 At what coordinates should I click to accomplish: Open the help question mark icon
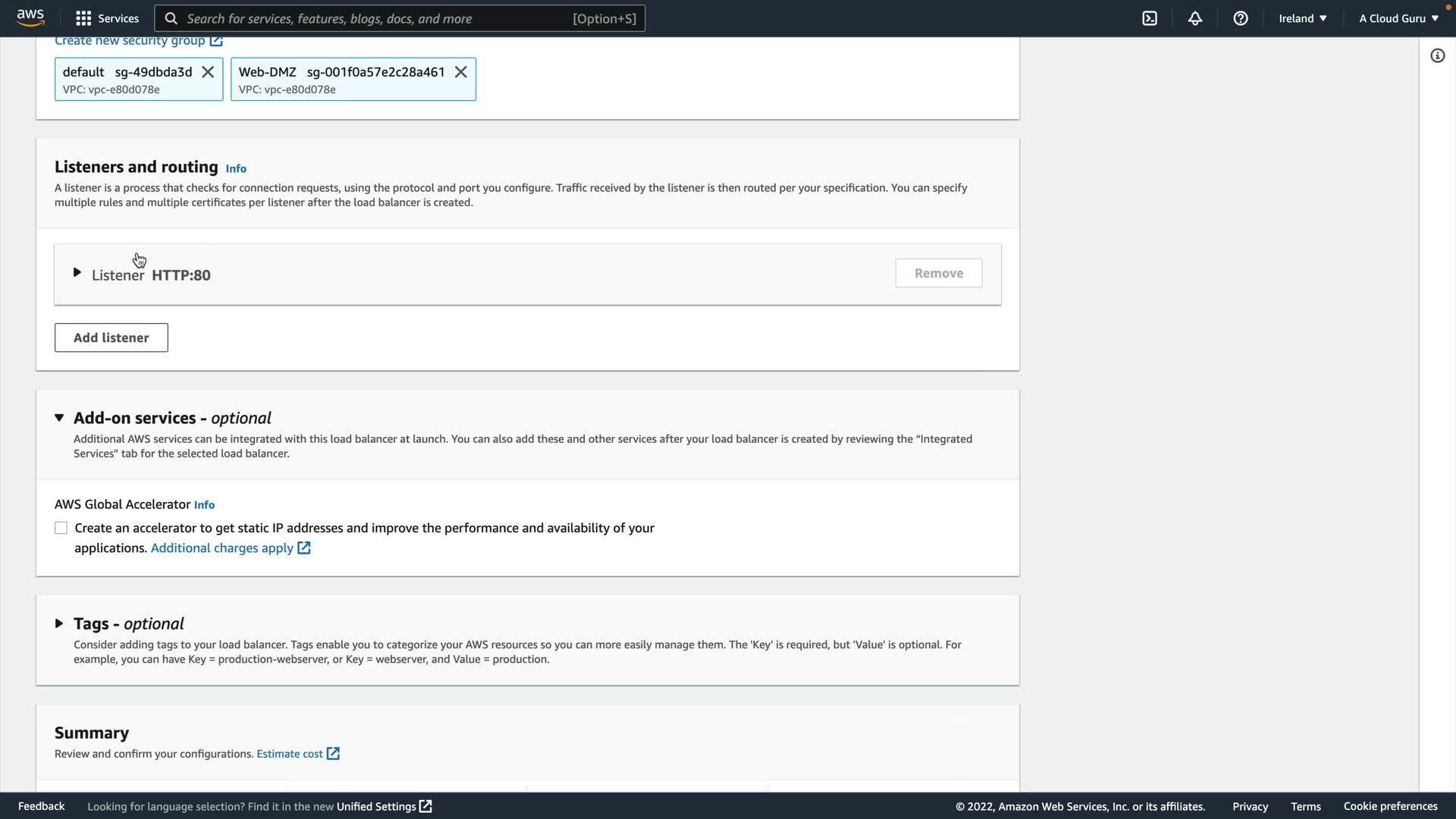pyautogui.click(x=1241, y=18)
